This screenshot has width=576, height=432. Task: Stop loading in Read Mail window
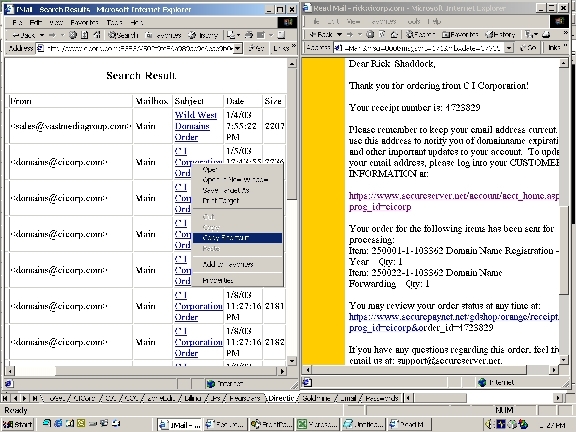370,35
